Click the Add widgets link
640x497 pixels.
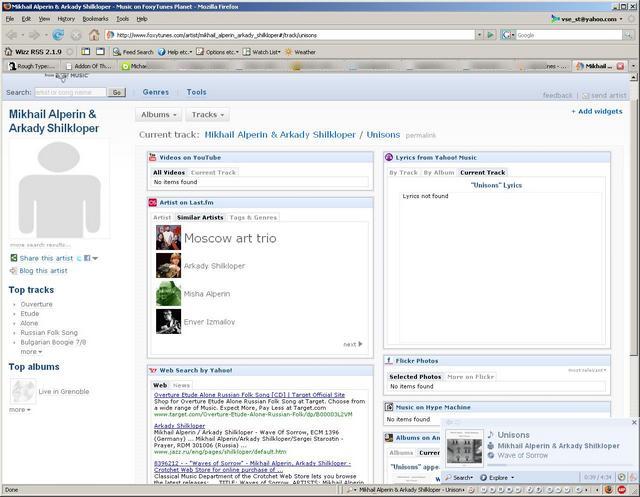click(x=597, y=111)
